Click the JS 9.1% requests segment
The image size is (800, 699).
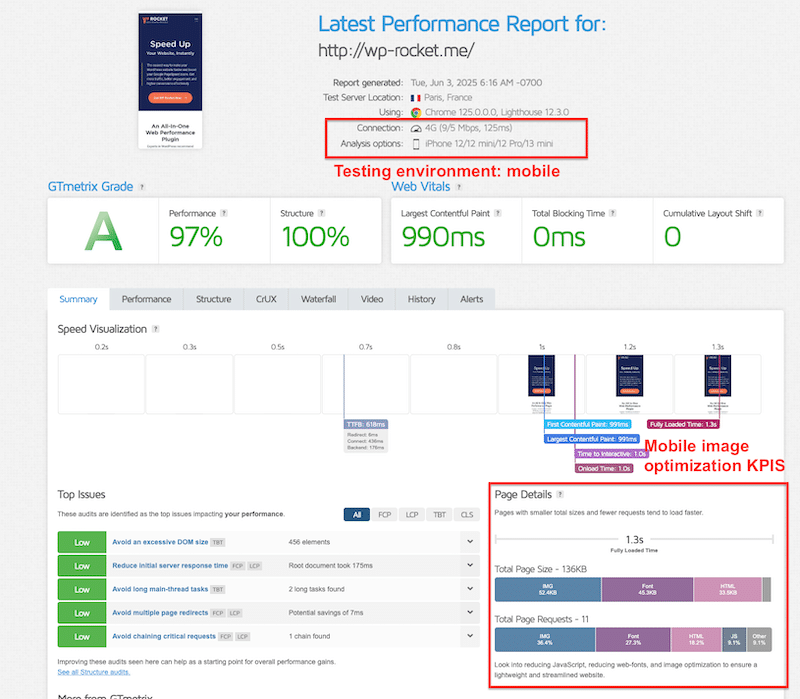coord(734,640)
